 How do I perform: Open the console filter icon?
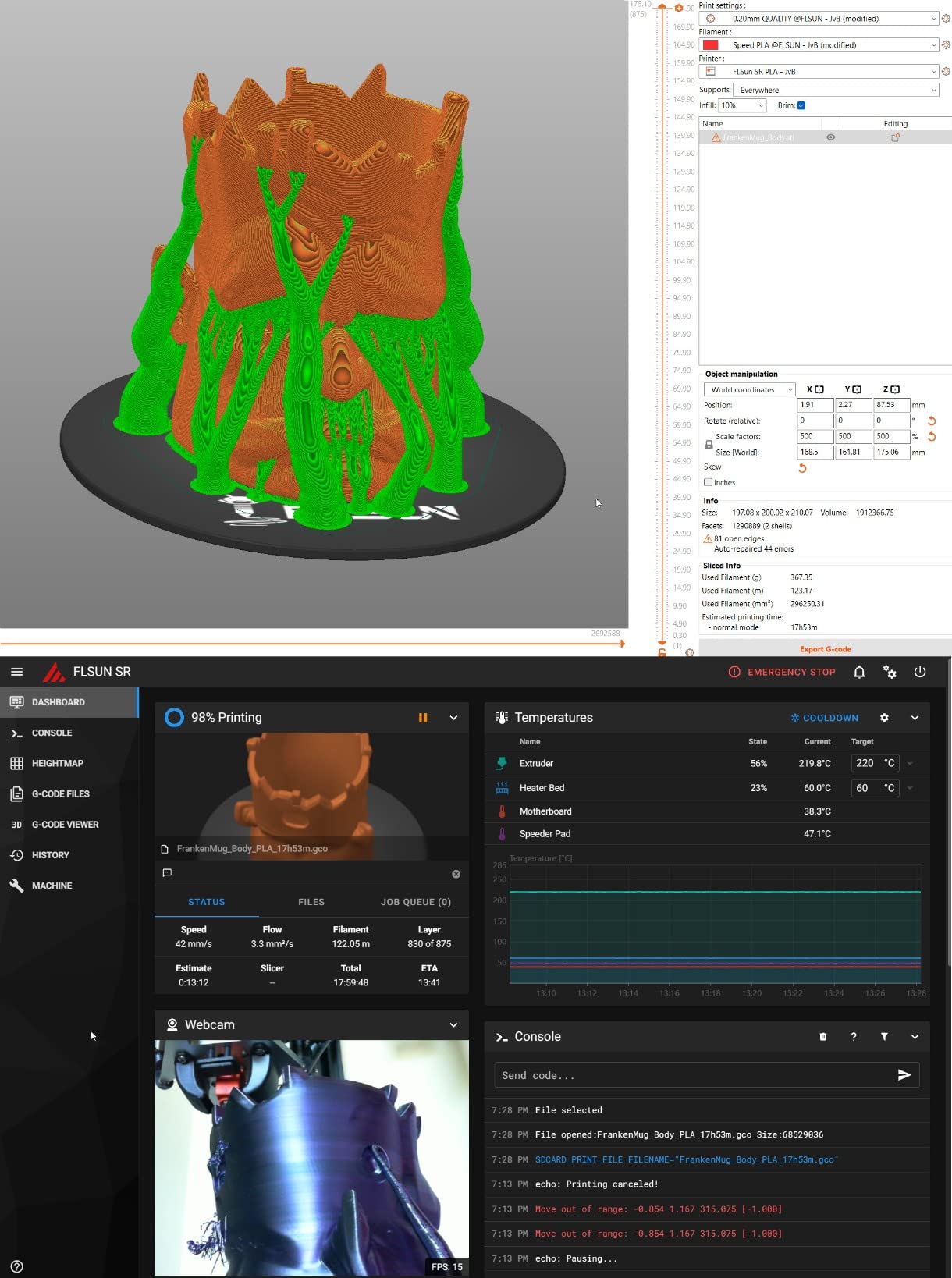(884, 1037)
